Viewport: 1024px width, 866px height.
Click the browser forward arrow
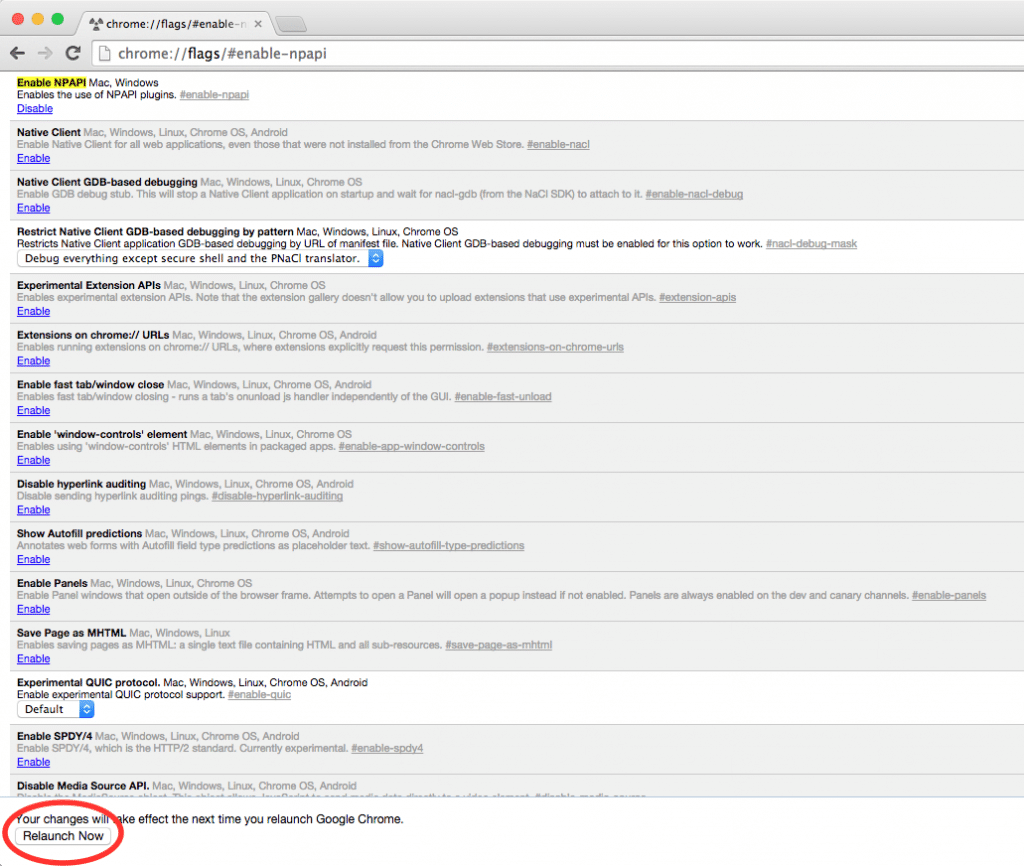tap(45, 53)
